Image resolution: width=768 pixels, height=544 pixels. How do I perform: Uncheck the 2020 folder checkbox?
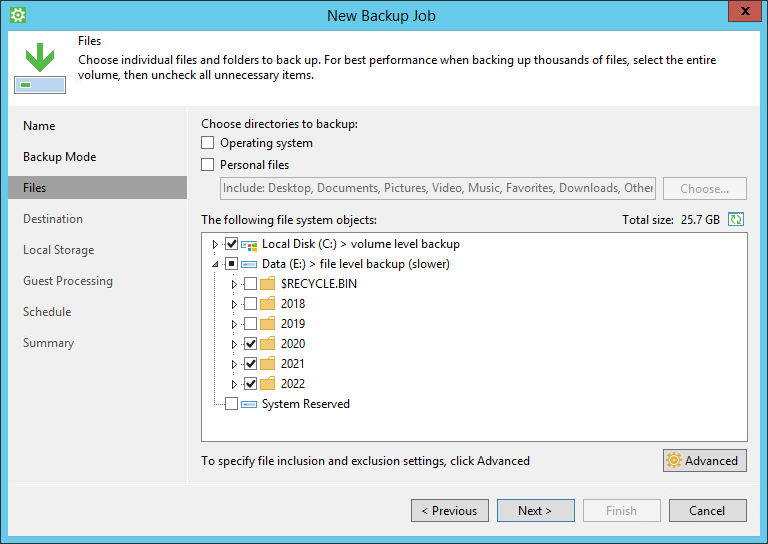point(250,344)
